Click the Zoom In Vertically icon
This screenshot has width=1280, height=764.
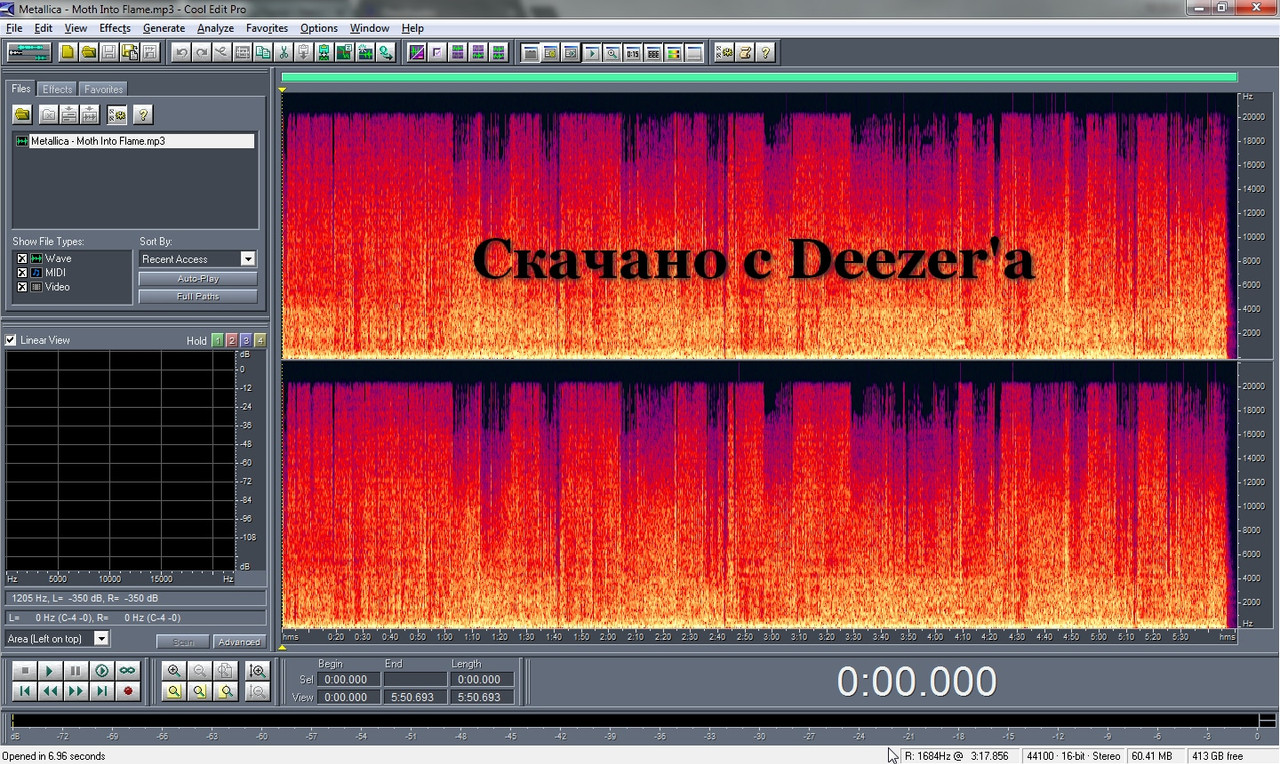coord(258,671)
